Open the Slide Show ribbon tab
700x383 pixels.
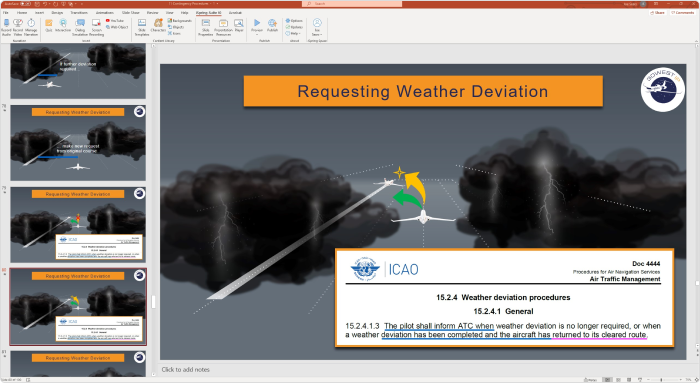pyautogui.click(x=131, y=12)
